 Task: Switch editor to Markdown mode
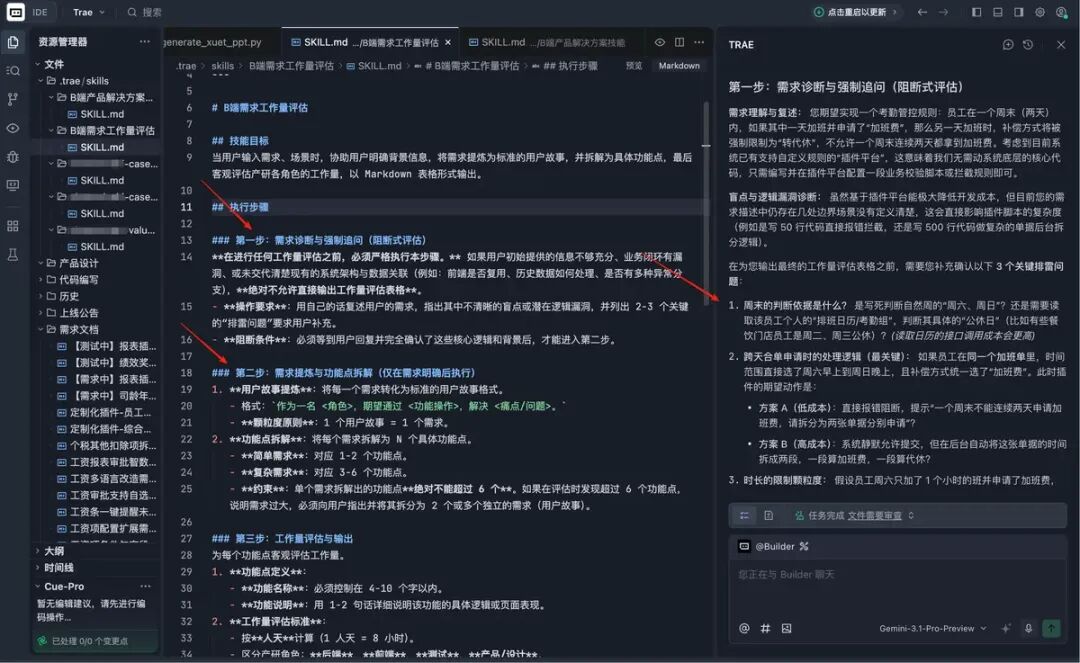tap(679, 65)
